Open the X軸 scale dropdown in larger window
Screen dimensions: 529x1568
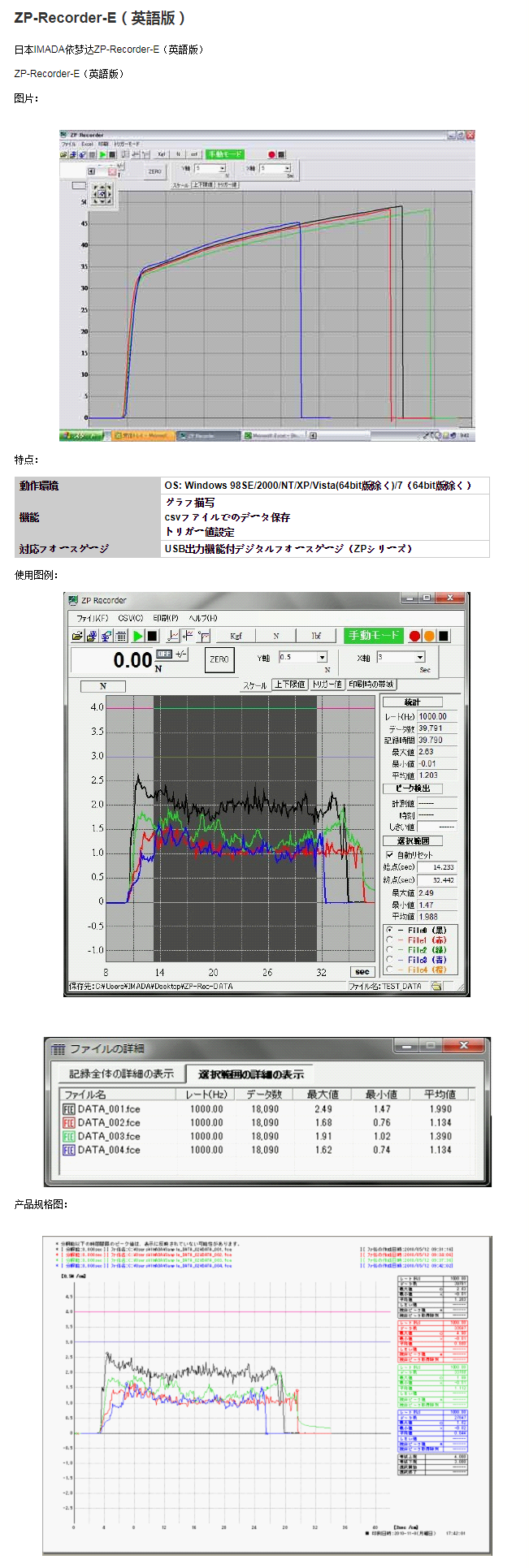[x=419, y=657]
